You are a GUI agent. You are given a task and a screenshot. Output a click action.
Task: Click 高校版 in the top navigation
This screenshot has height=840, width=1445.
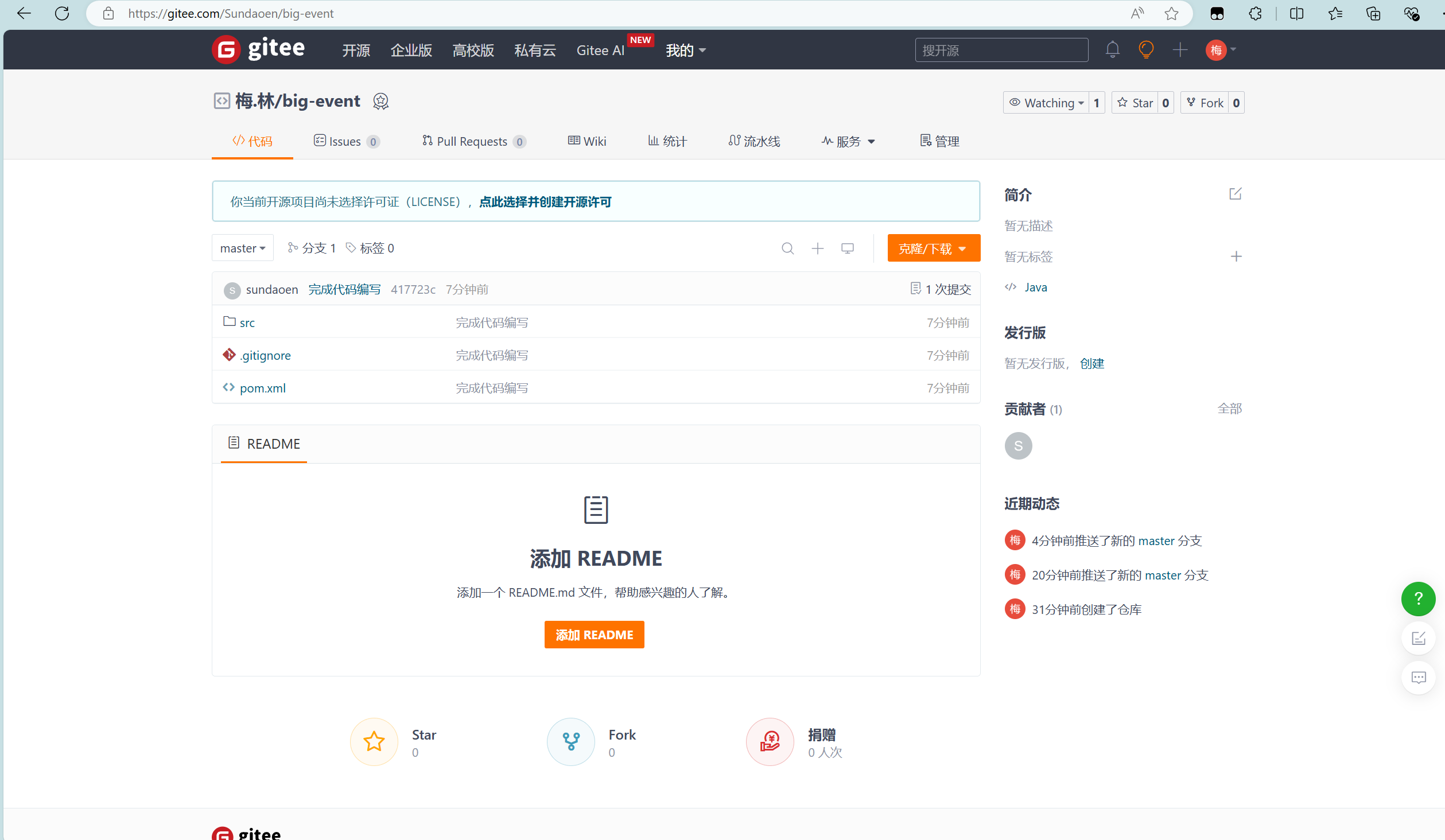coord(473,50)
